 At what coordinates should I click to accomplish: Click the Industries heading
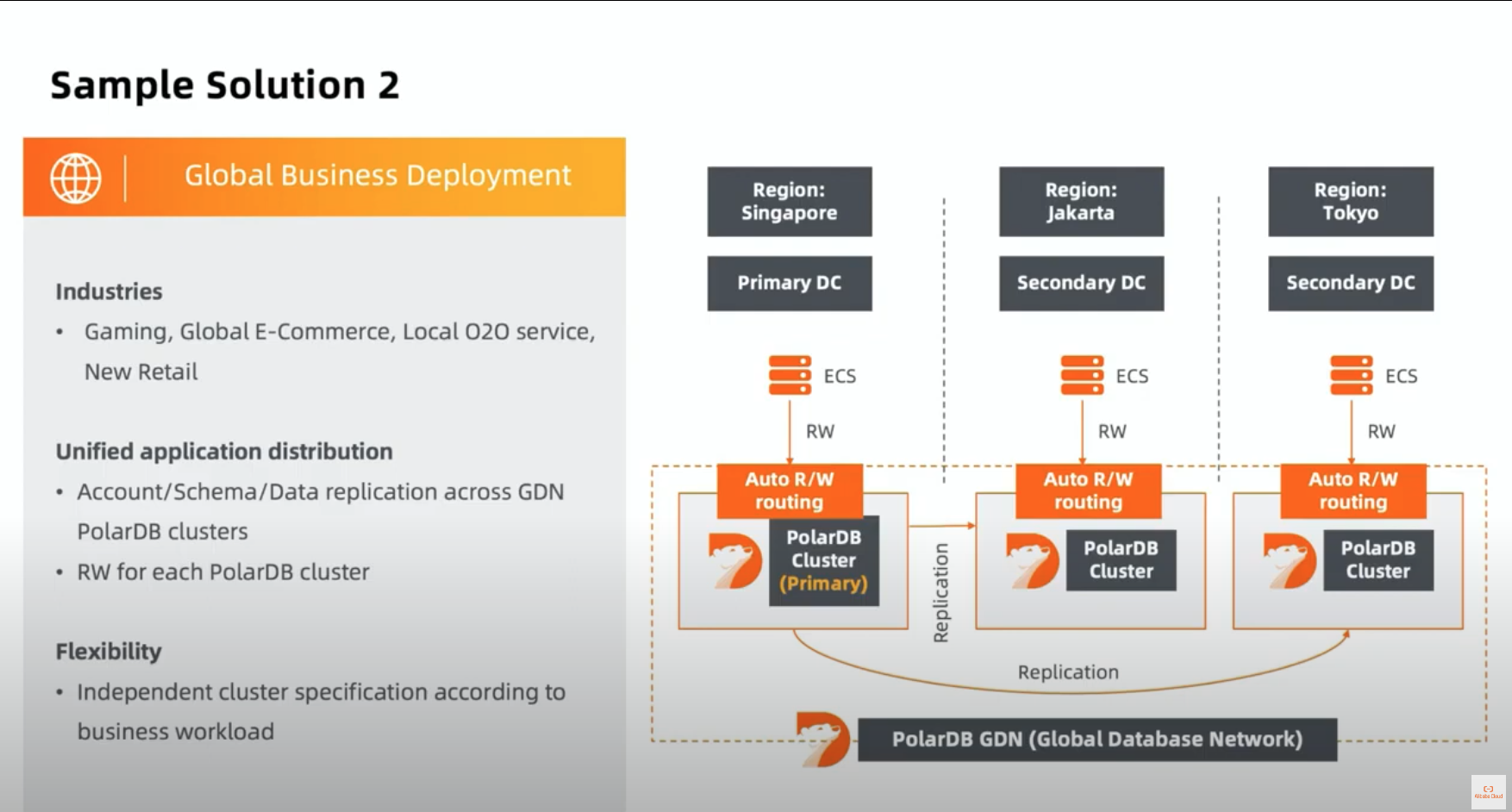(x=109, y=291)
